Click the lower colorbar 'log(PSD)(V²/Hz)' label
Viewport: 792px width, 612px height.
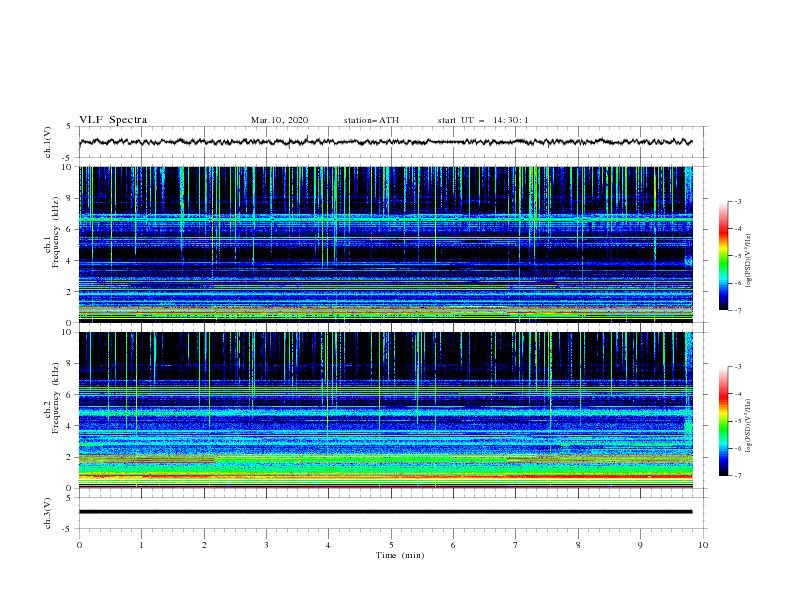[x=749, y=425]
